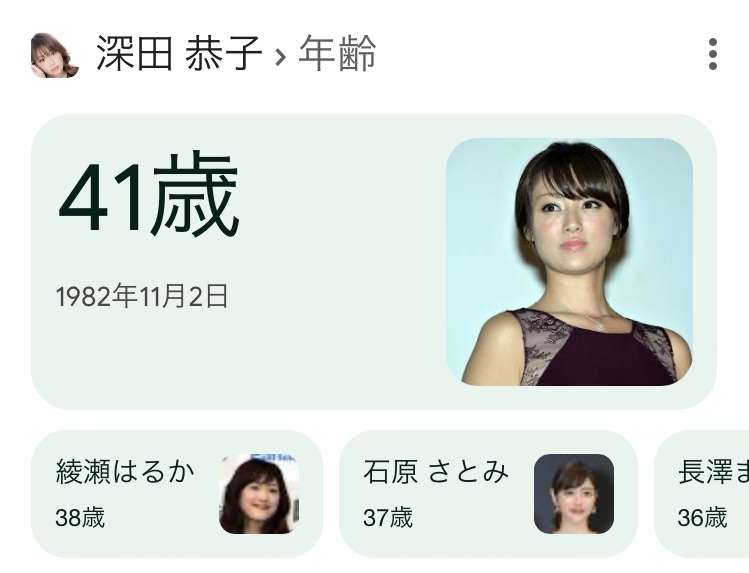Open the three-dot more options menu
The image size is (749, 573).
point(712,54)
